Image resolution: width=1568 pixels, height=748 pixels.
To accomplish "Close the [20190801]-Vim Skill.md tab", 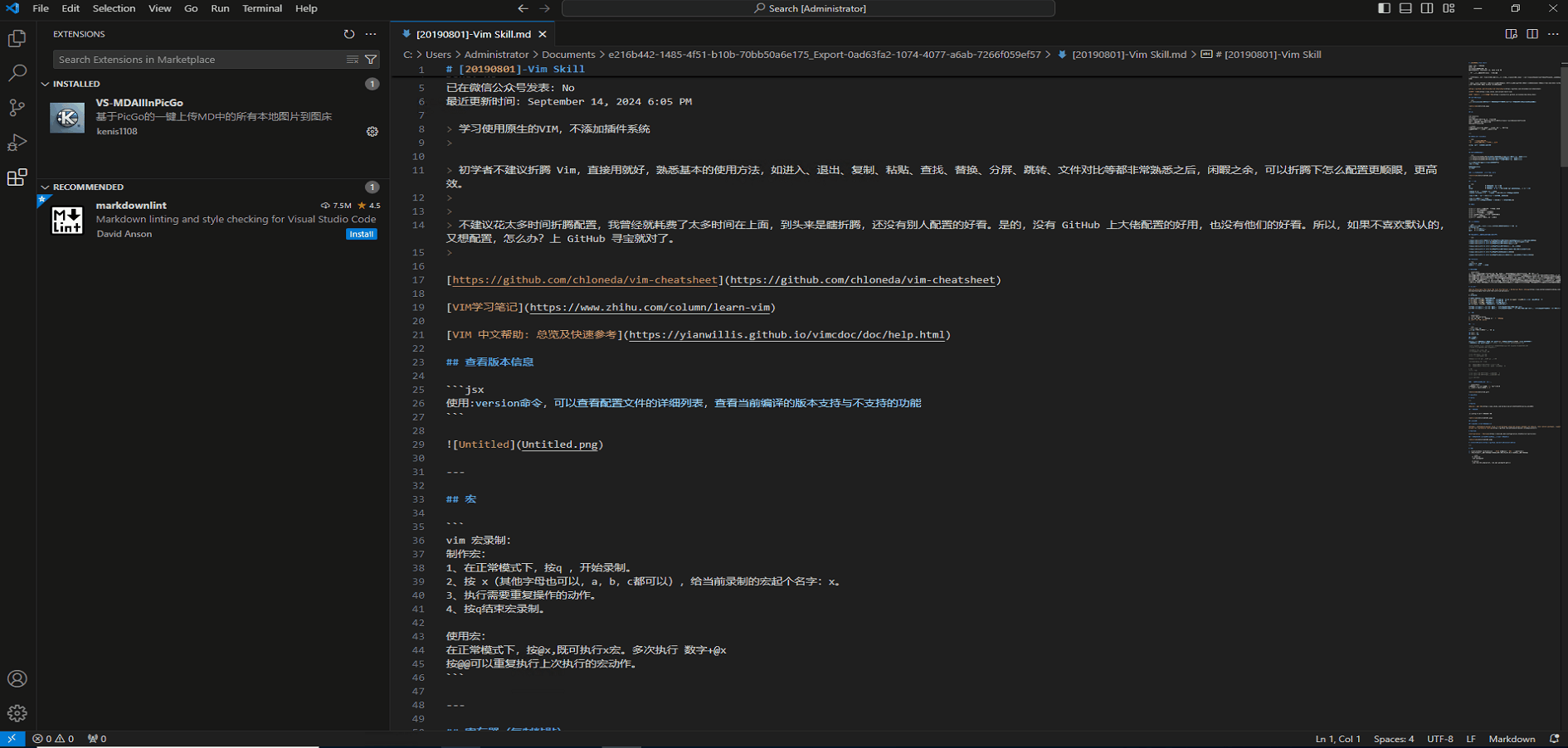I will coord(543,34).
